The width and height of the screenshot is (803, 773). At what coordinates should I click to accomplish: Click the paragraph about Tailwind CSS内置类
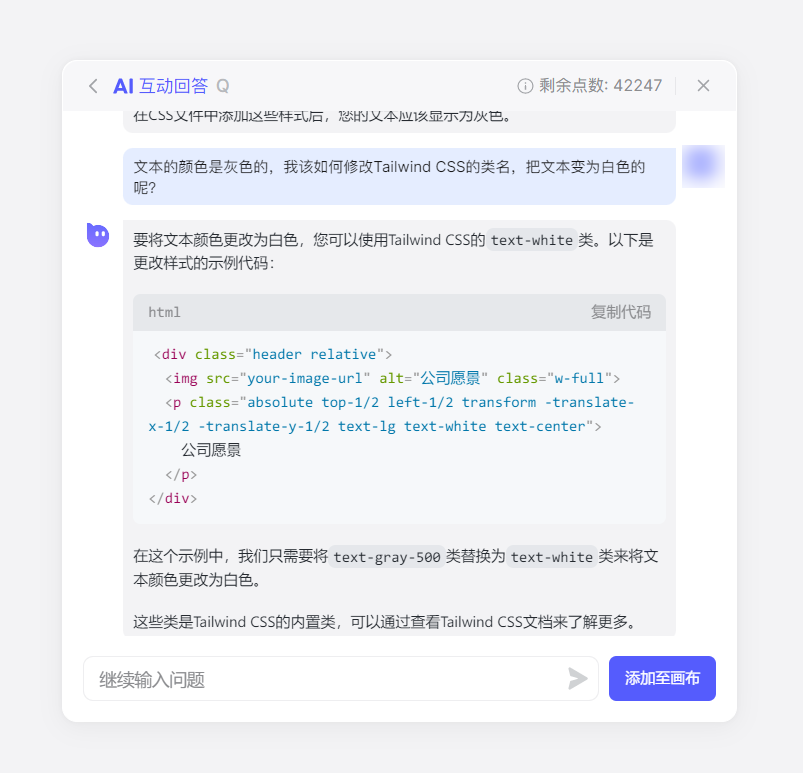[385, 622]
